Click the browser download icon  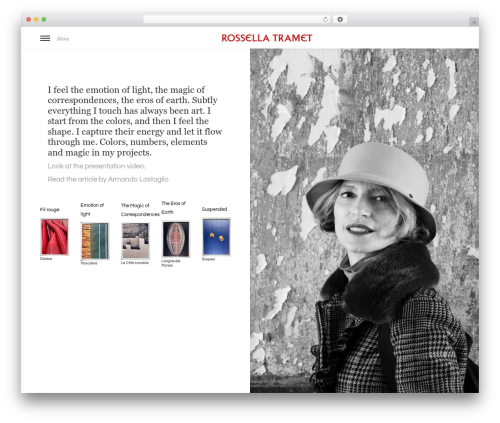340,19
